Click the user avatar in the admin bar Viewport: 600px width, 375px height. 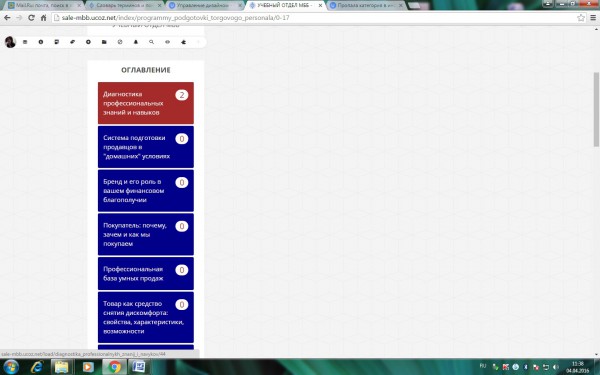tap(10, 42)
